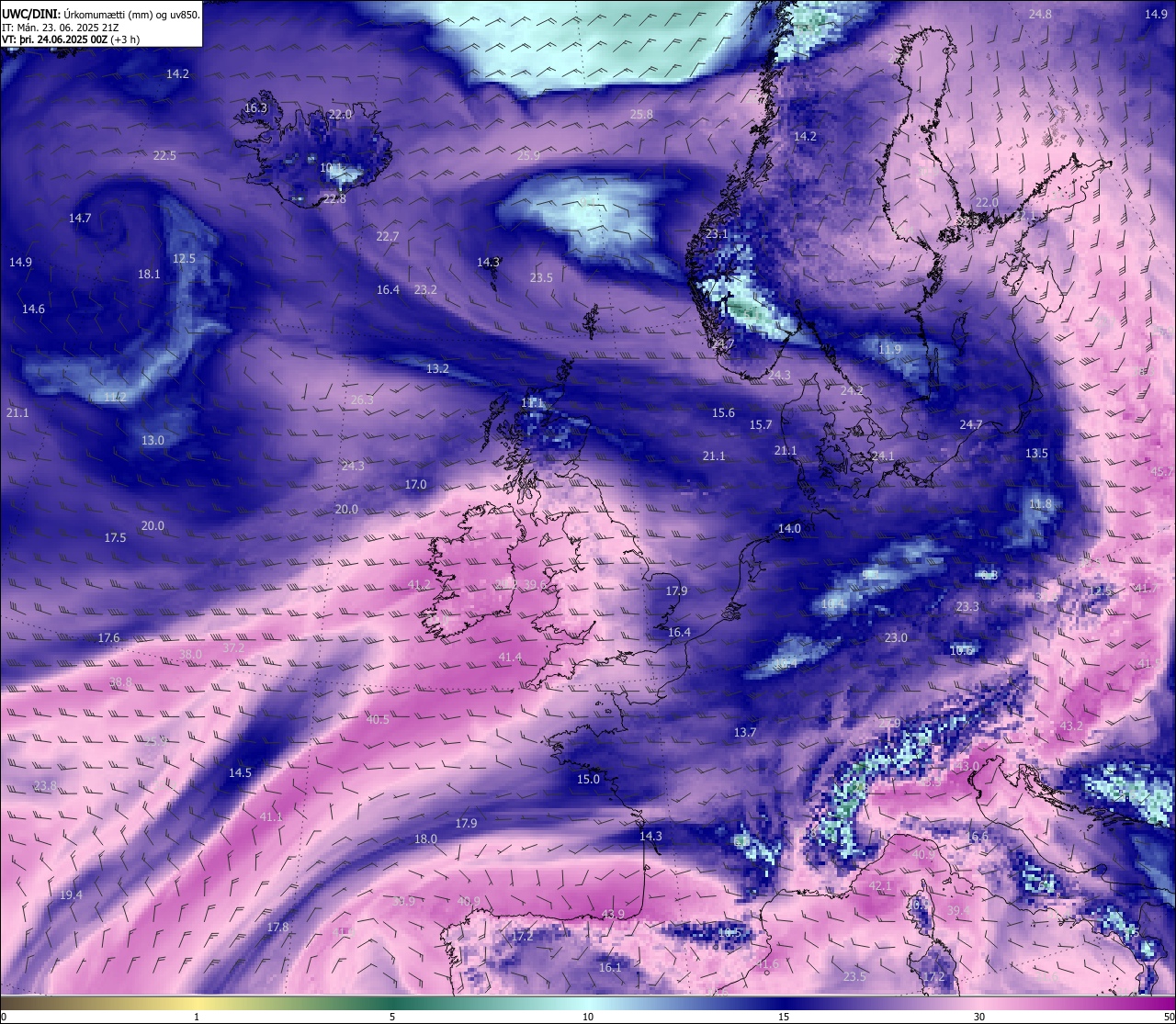Click the map value '13.2'

click(437, 369)
